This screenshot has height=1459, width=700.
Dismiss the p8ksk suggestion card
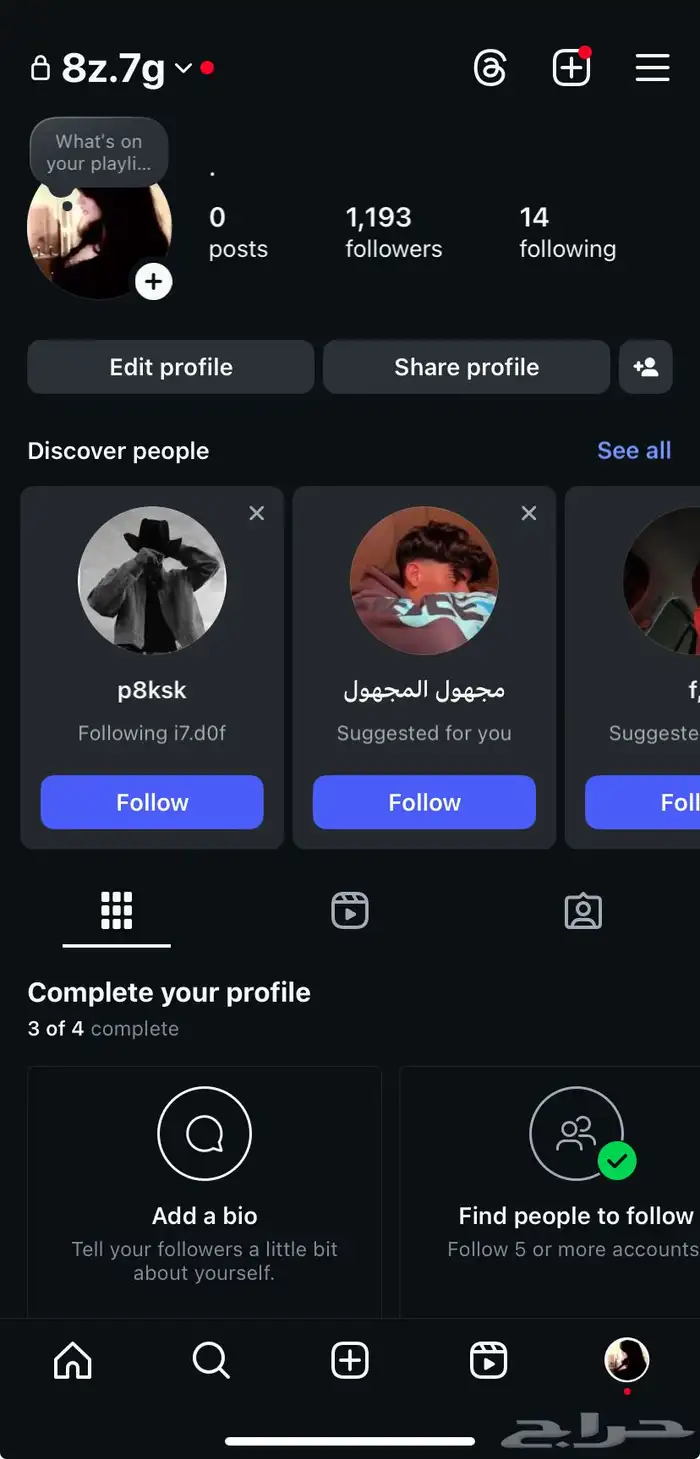[x=257, y=513]
